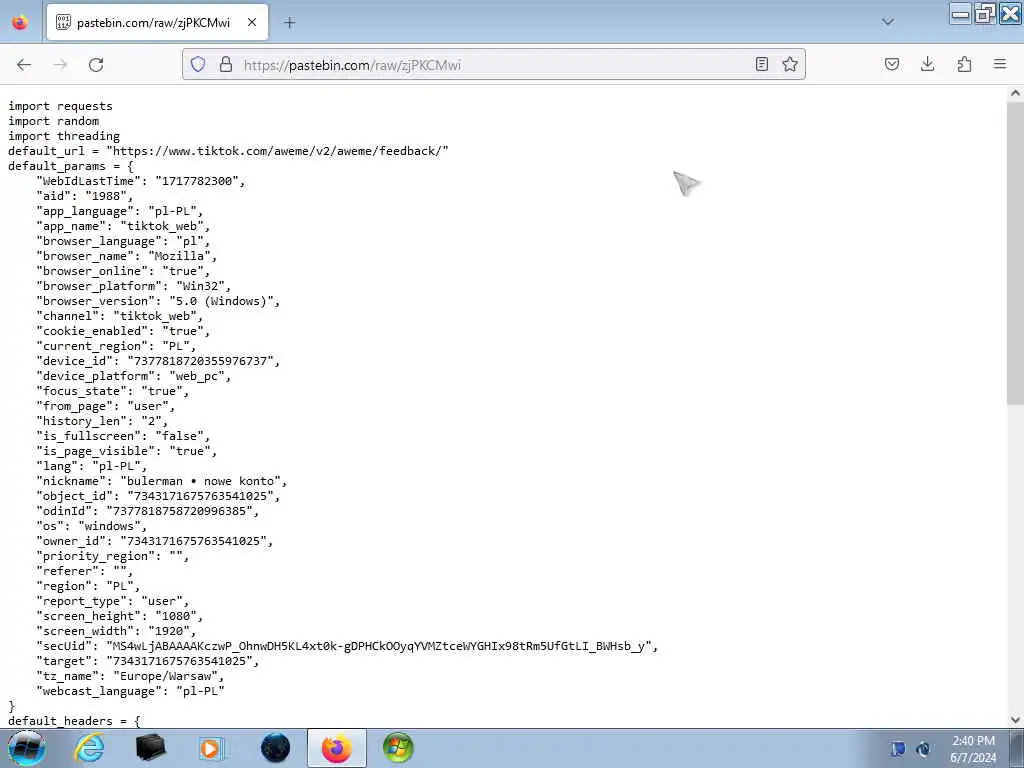The image size is (1024, 768).
Task: Open the media player taskbar icon
Action: (212, 748)
